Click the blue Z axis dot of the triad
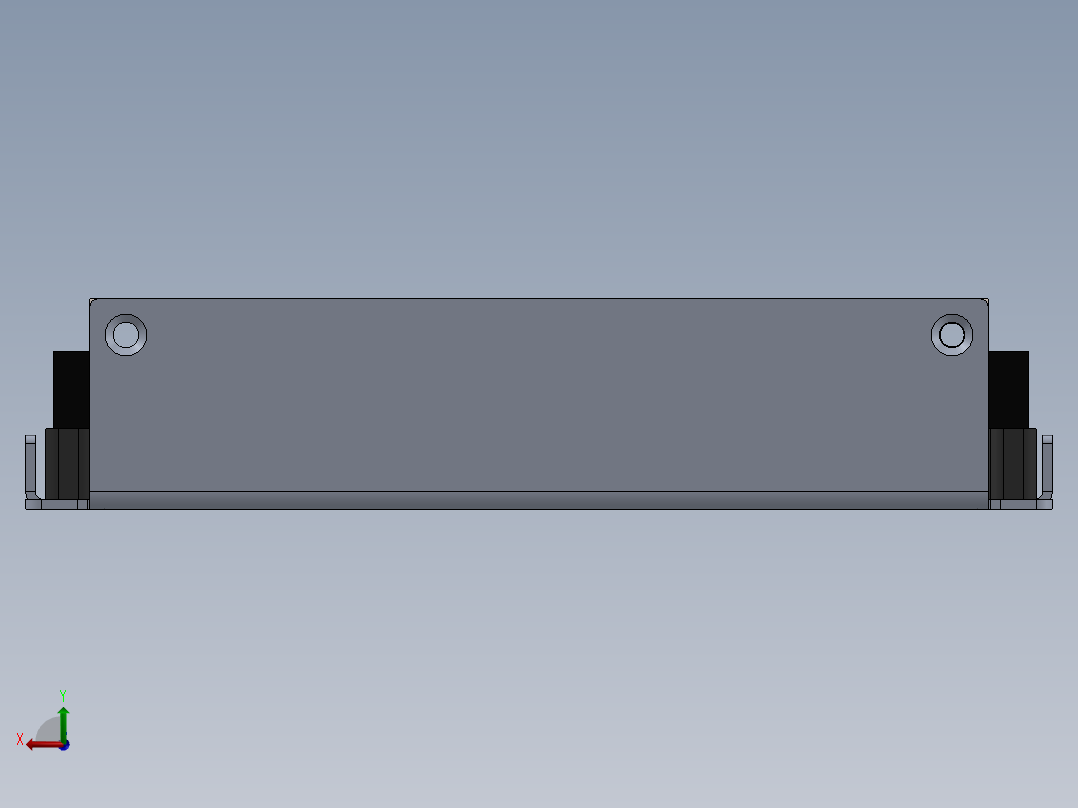The image size is (1078, 808). click(65, 746)
